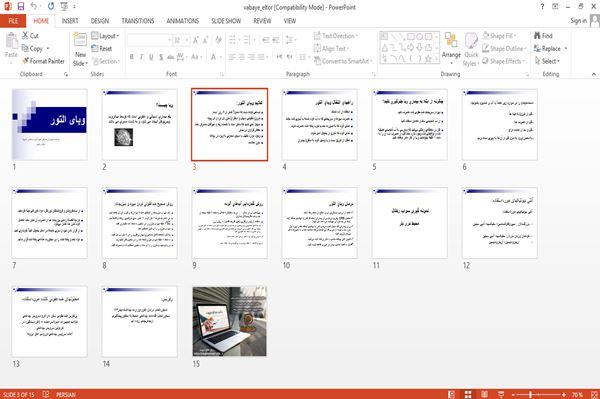Select slide 2 thumbnail with image
This screenshot has height=399, width=600.
(x=140, y=124)
